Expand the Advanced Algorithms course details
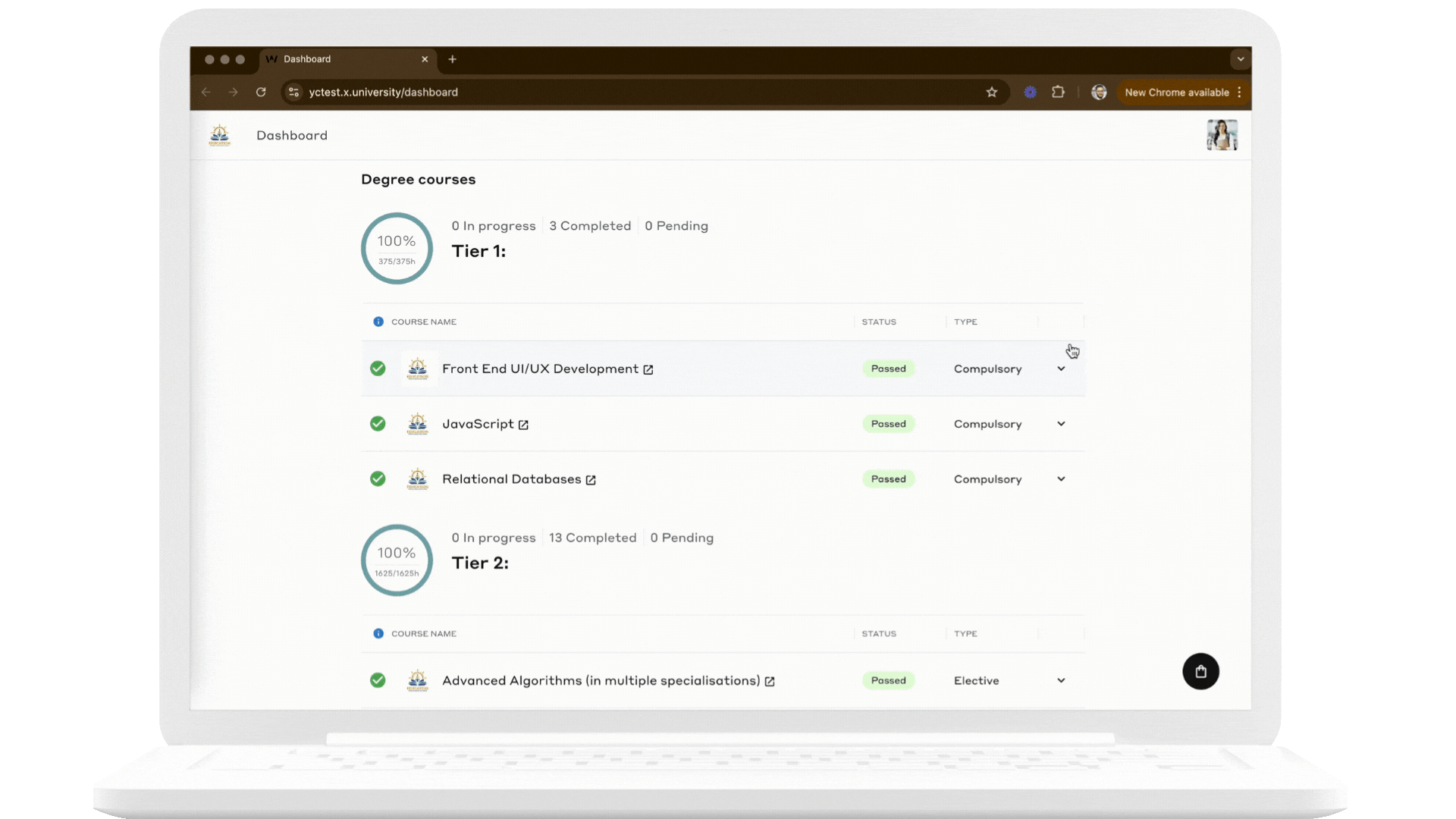This screenshot has height=819, width=1456. 1061,680
